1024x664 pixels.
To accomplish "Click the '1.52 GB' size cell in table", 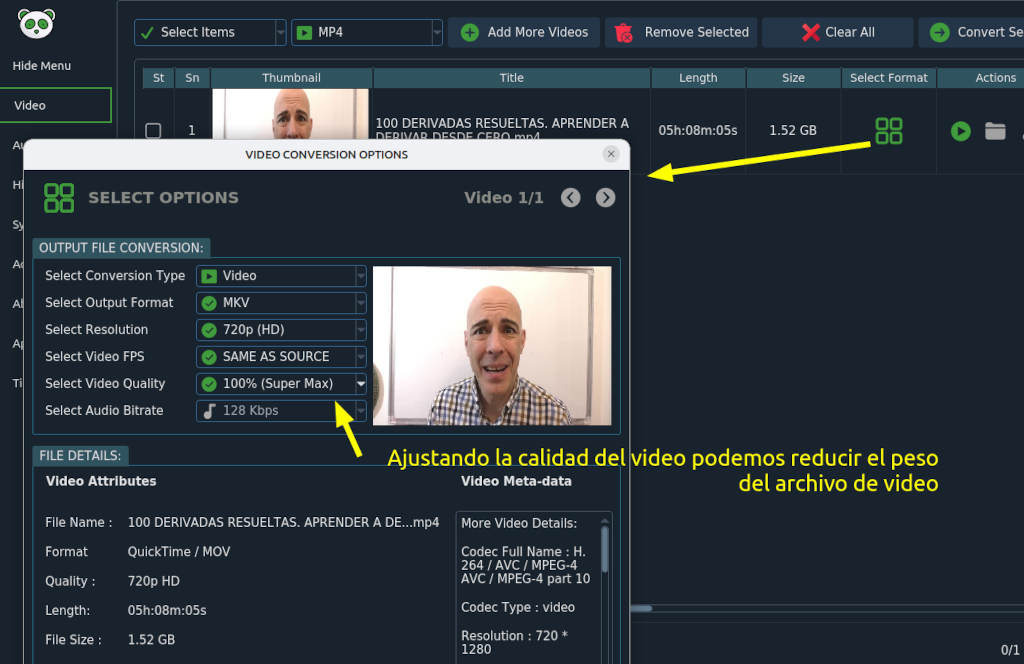I will click(793, 131).
